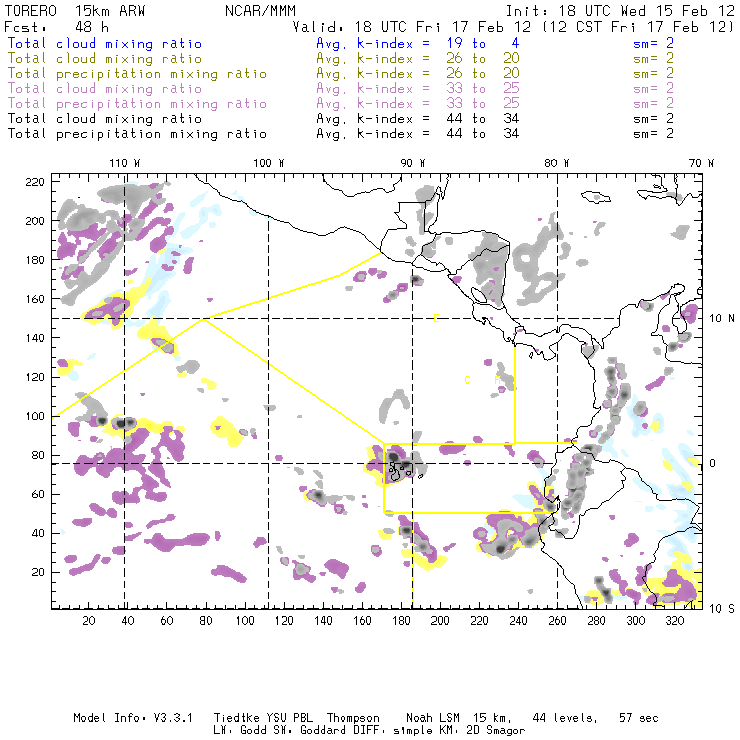The width and height of the screenshot is (740, 740).
Task: Click the '160' tick label on horizontal axis
Action: point(362,621)
